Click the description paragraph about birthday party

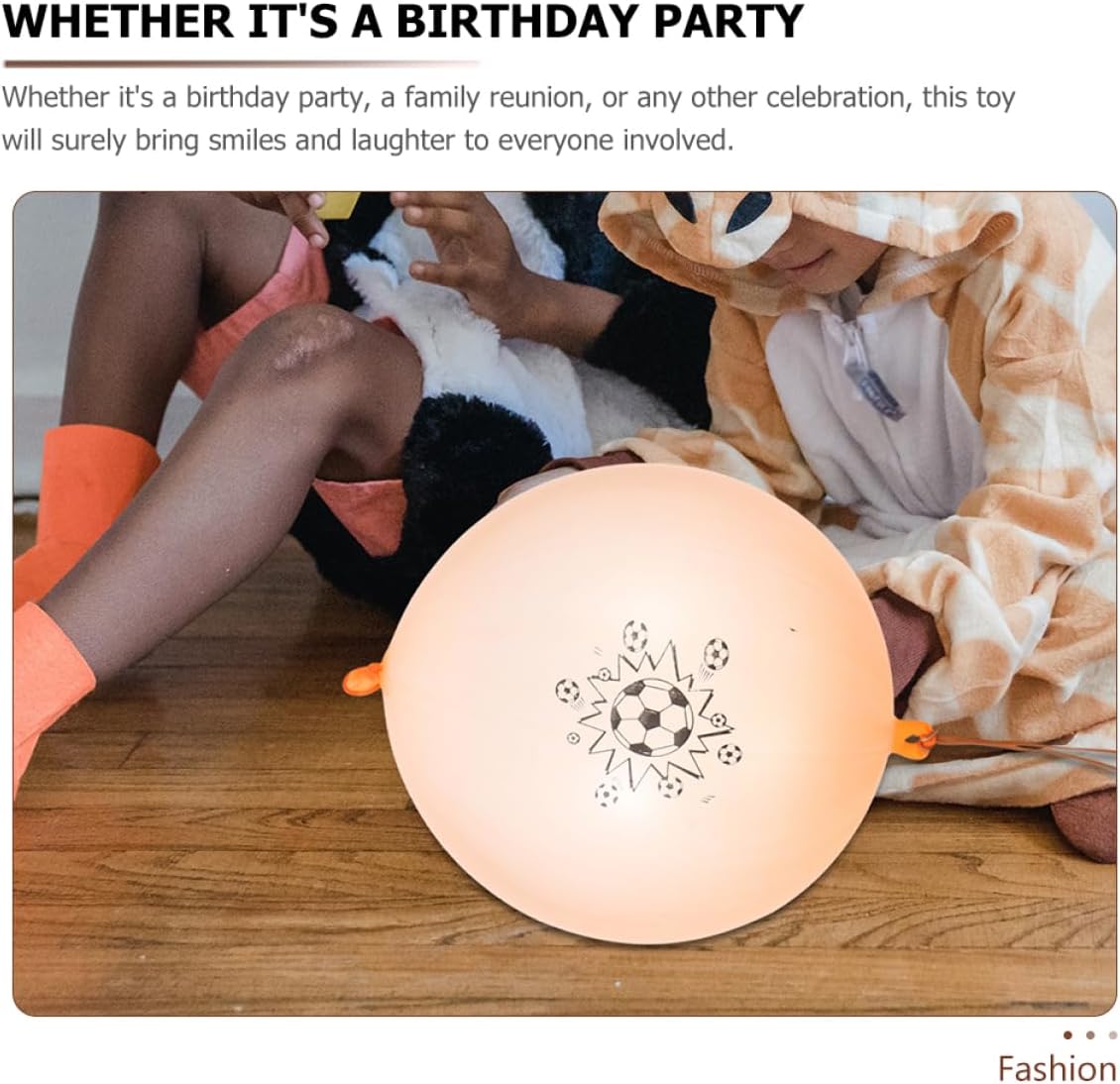click(508, 119)
